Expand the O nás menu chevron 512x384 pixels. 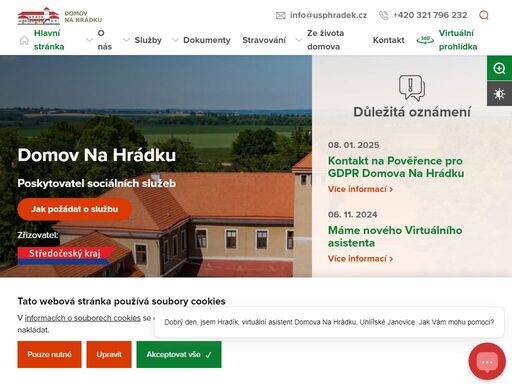89,40
